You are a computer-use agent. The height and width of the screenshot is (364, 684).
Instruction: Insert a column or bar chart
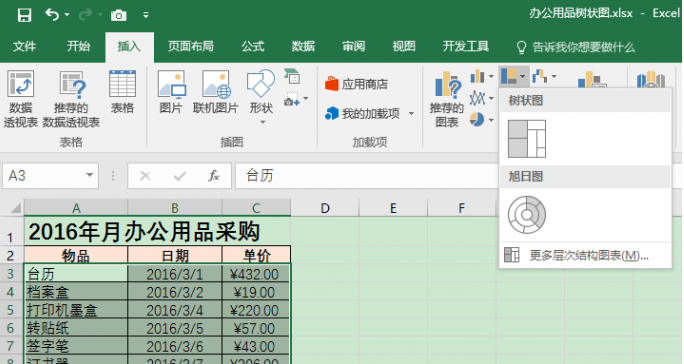(478, 77)
